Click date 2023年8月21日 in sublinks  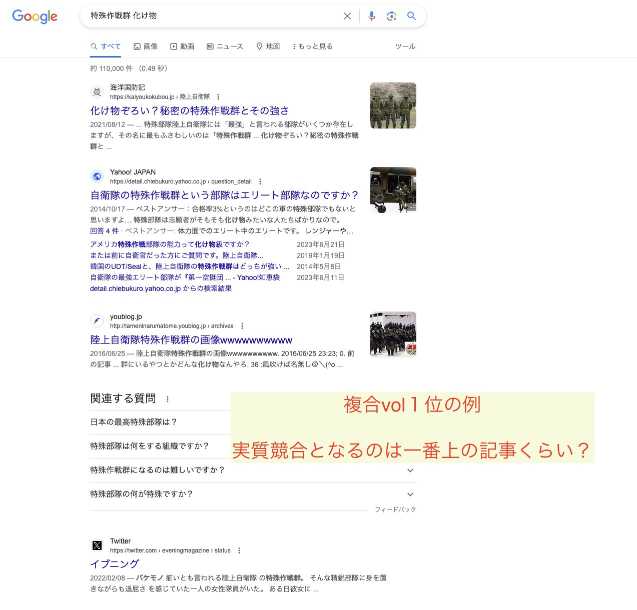click(x=320, y=244)
